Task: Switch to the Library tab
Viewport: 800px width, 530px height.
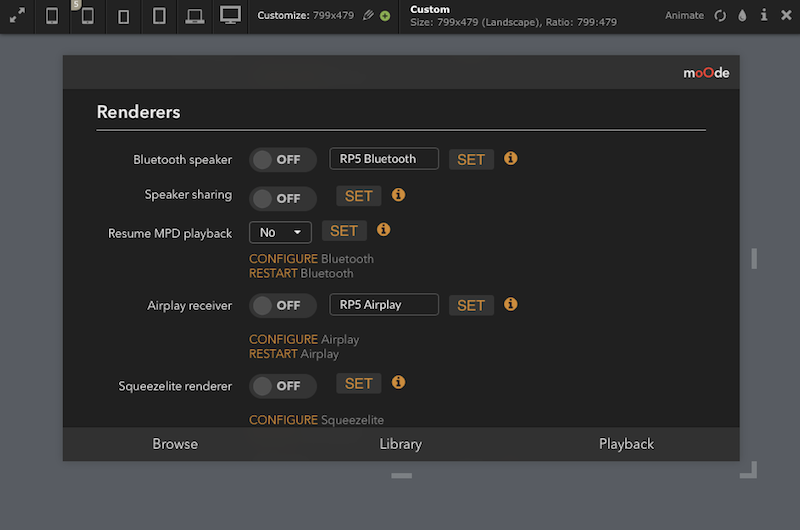Action: 401,444
